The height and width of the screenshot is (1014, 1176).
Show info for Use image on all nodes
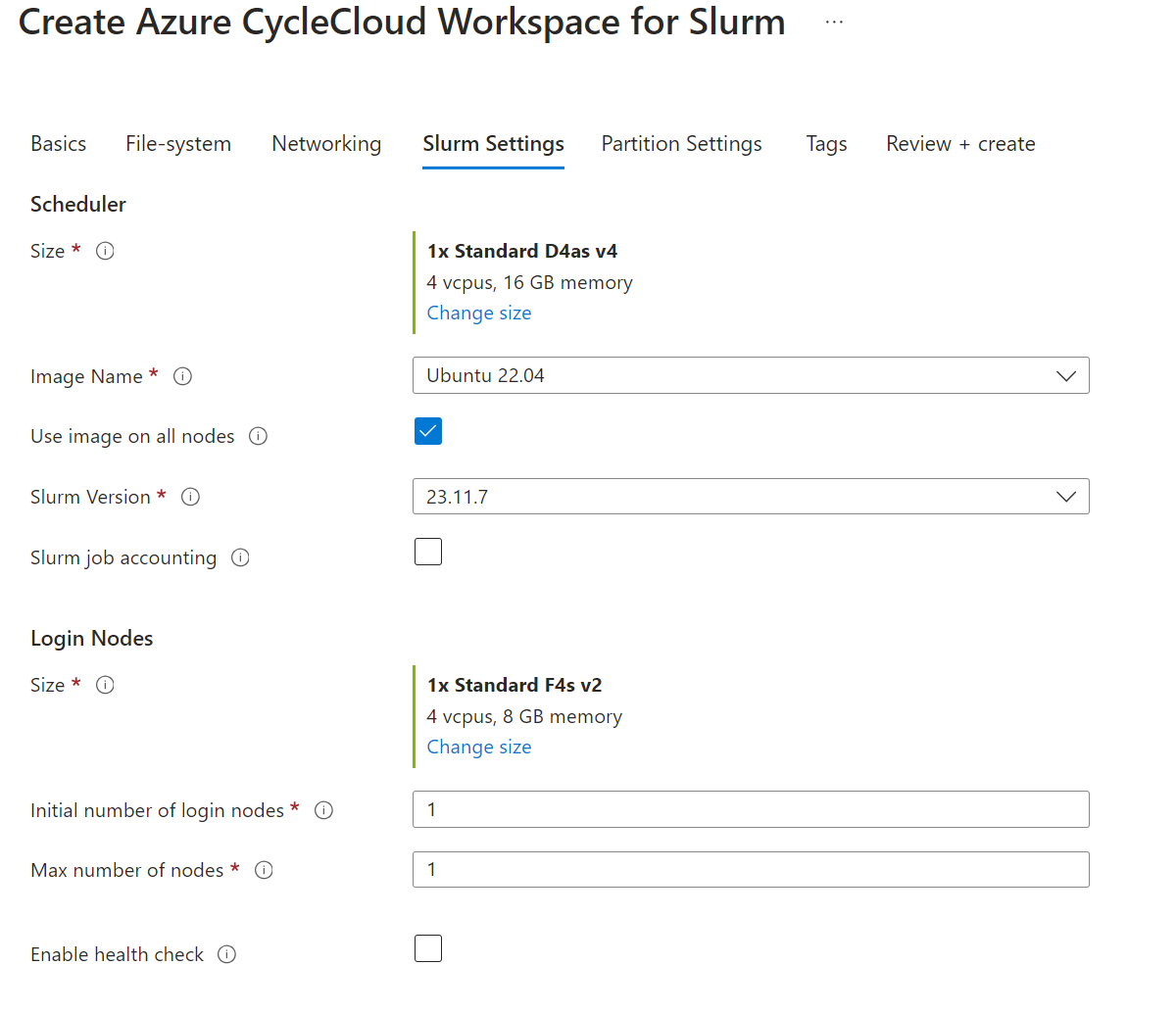pyautogui.click(x=258, y=436)
